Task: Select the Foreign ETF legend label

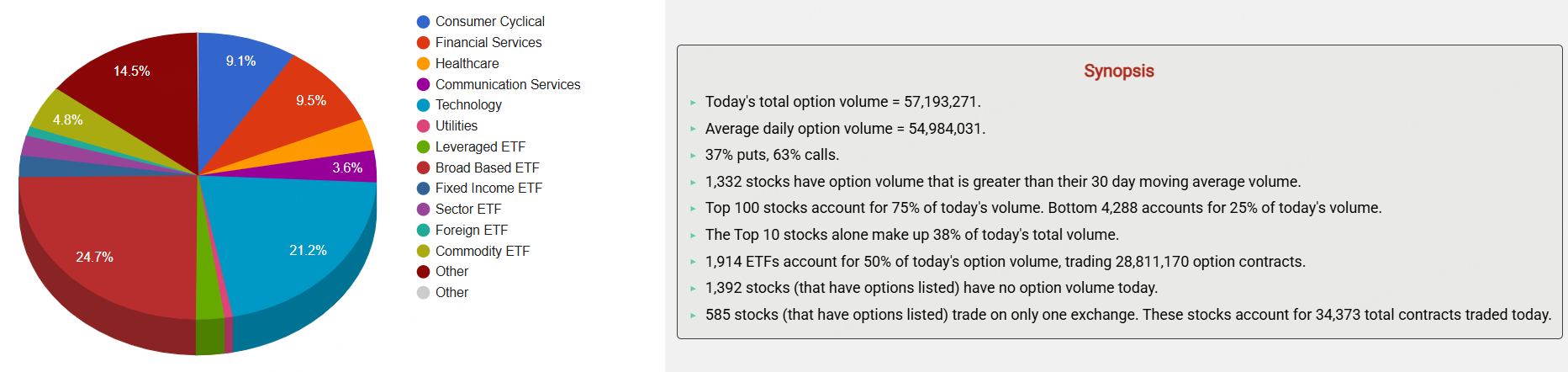Action: pos(471,230)
